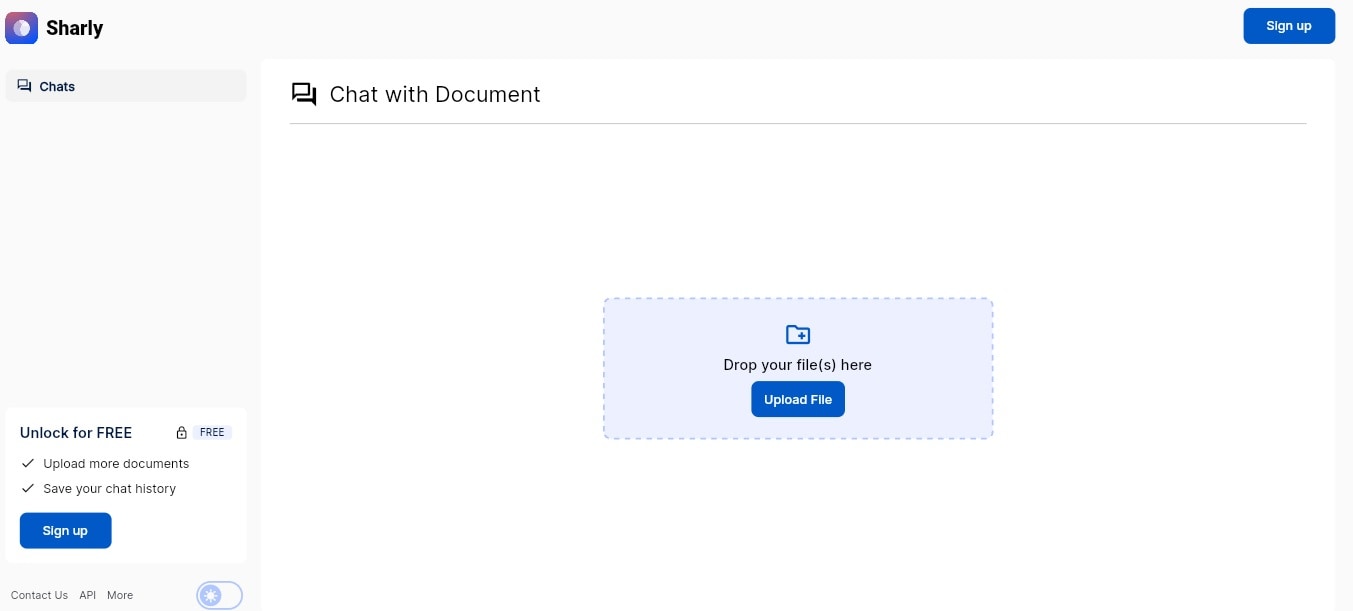1353x611 pixels.
Task: Click the Unlock for FREE heading
Action: pyautogui.click(x=76, y=433)
